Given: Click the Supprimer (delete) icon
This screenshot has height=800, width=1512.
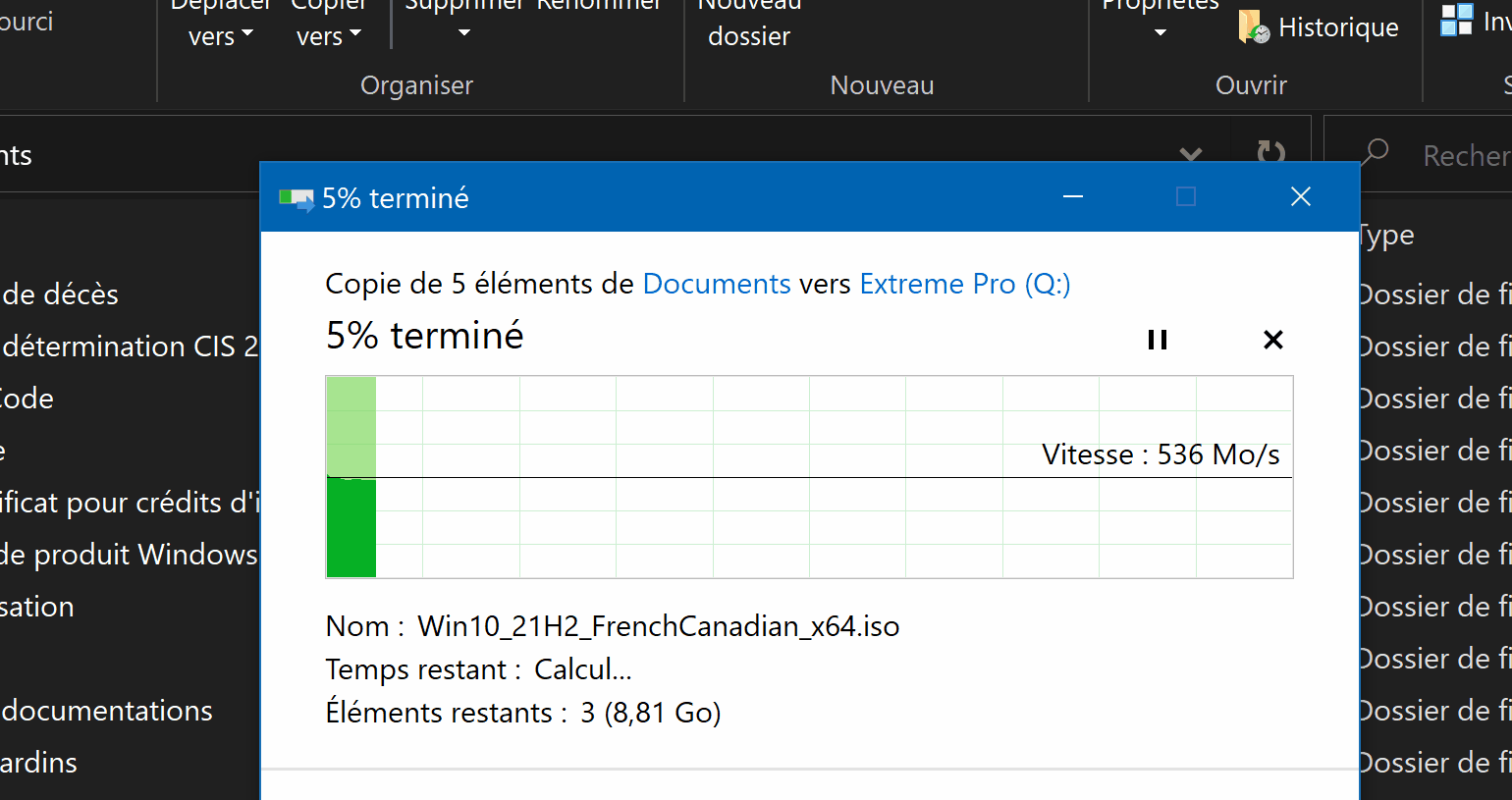Looking at the screenshot, I should (x=463, y=6).
